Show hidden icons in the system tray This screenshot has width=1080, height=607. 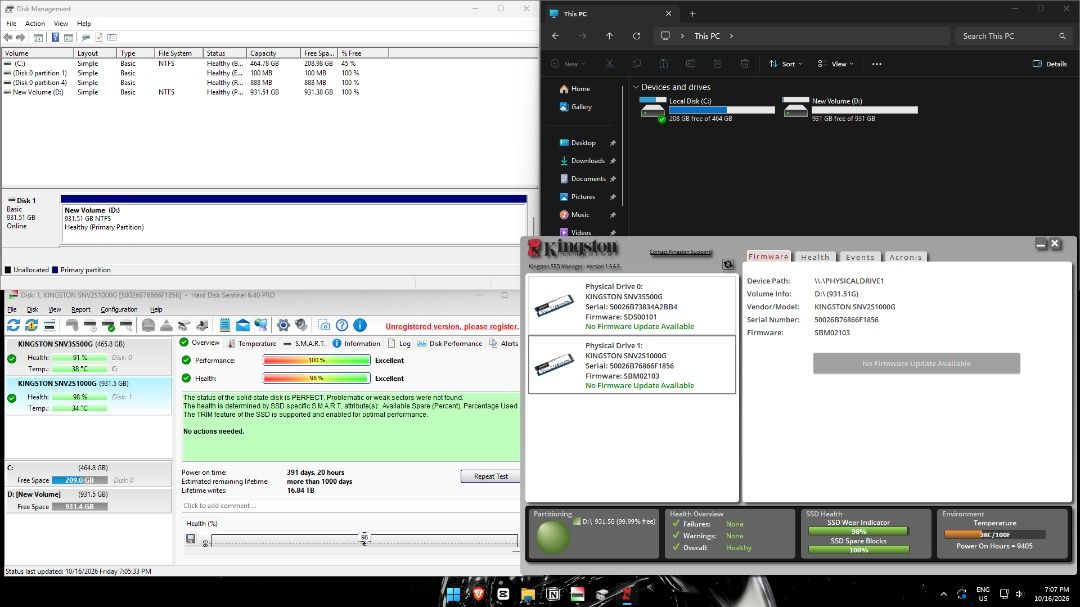944,594
